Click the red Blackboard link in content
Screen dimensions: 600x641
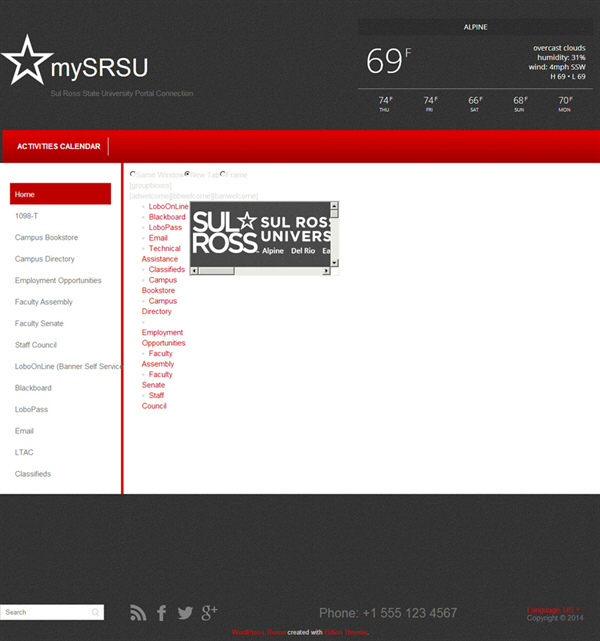point(167,217)
